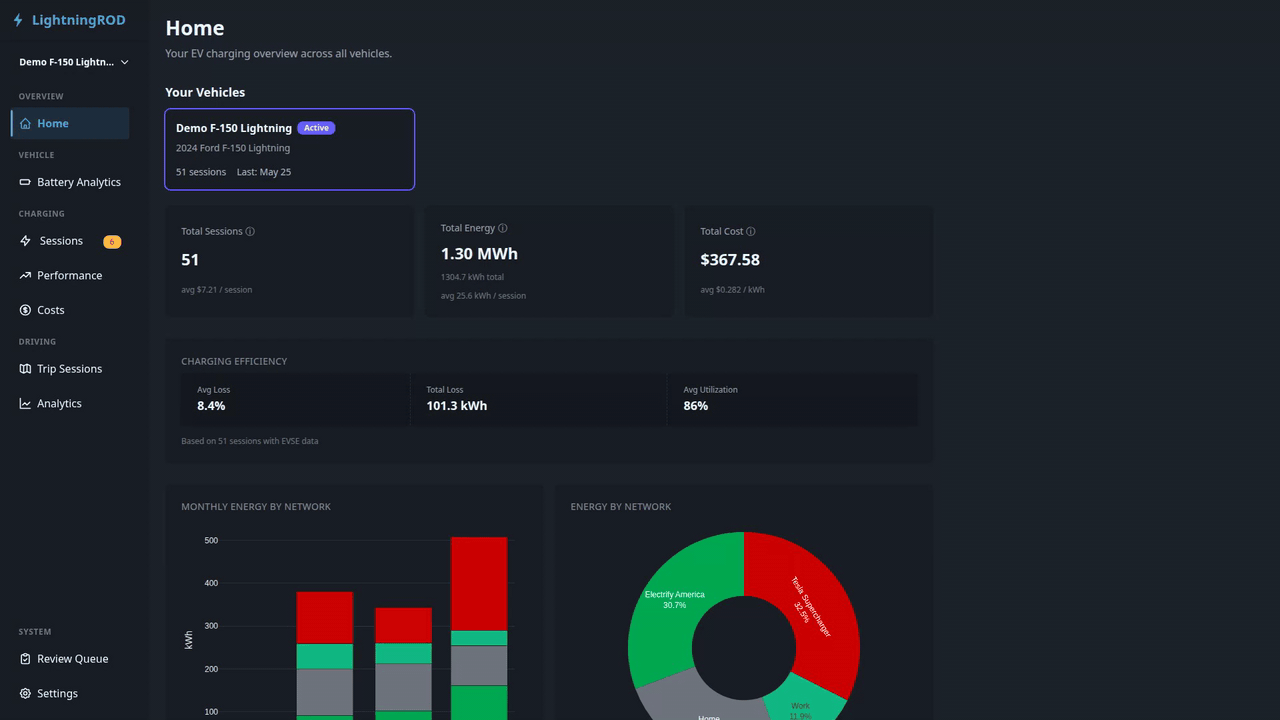Image resolution: width=1280 pixels, height=720 pixels.
Task: Click the info icon beside Total Cost
Action: coord(751,231)
